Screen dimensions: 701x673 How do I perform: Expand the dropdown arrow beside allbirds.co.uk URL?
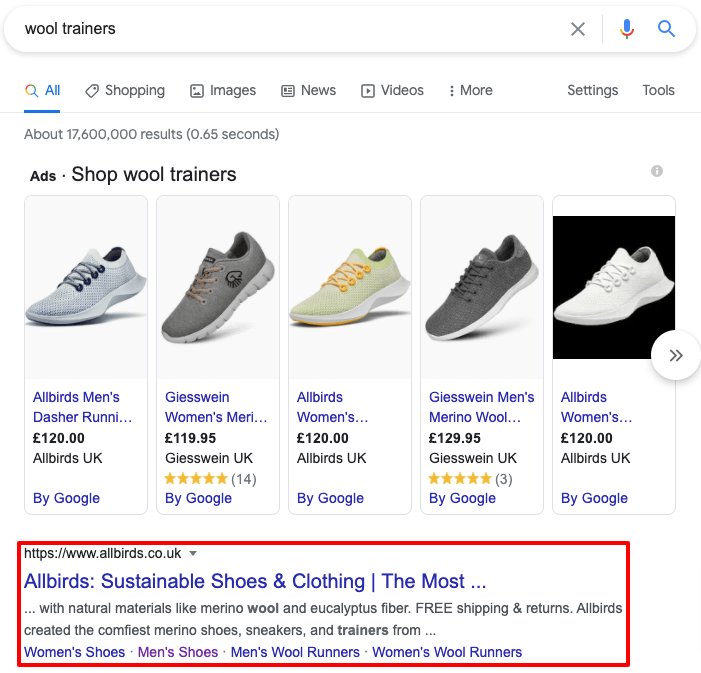click(193, 554)
